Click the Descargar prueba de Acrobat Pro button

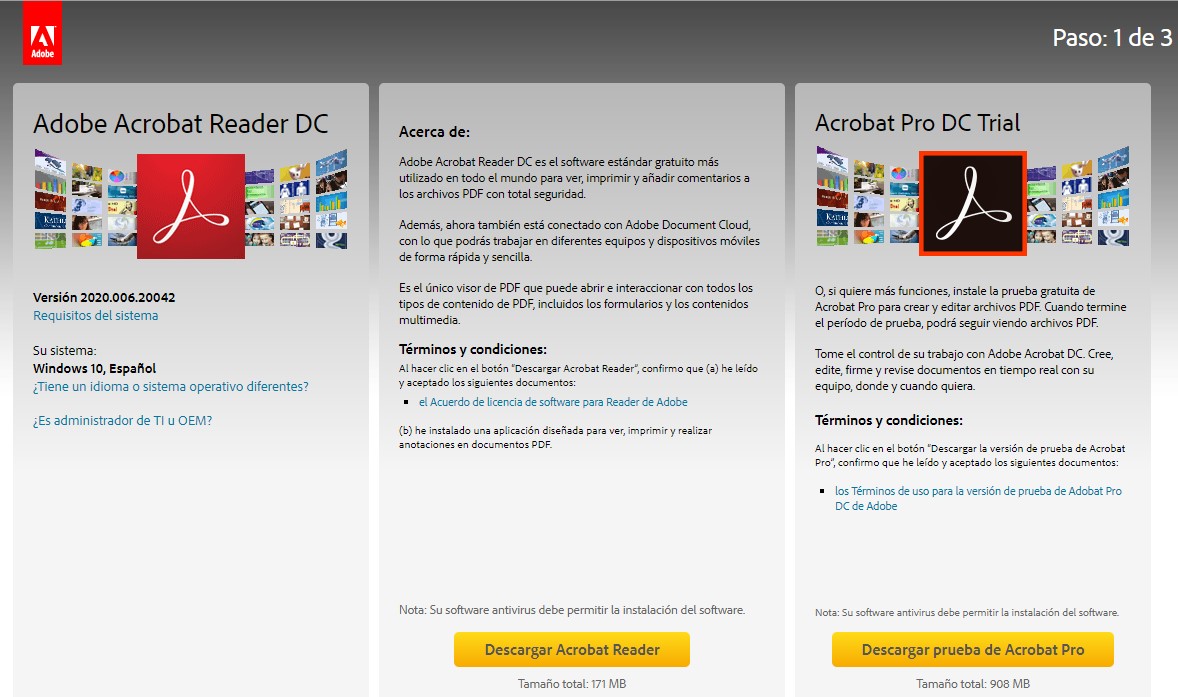972,649
